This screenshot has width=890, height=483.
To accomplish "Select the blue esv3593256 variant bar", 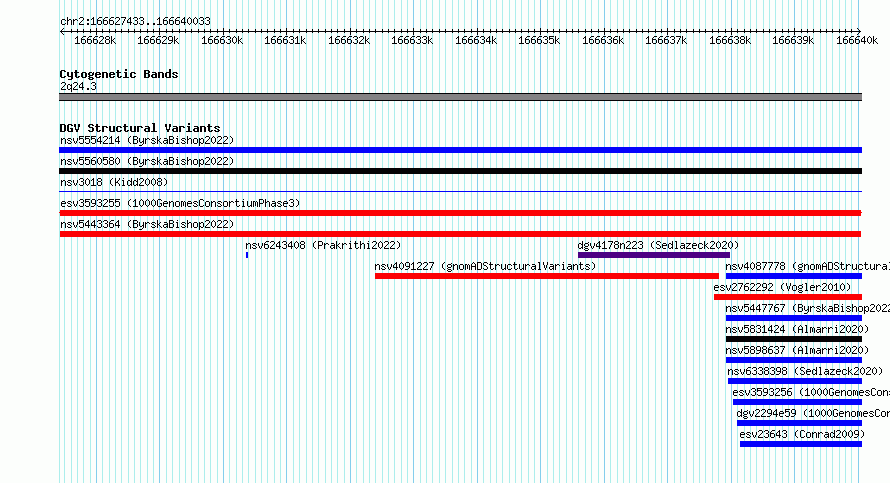I will pos(797,402).
